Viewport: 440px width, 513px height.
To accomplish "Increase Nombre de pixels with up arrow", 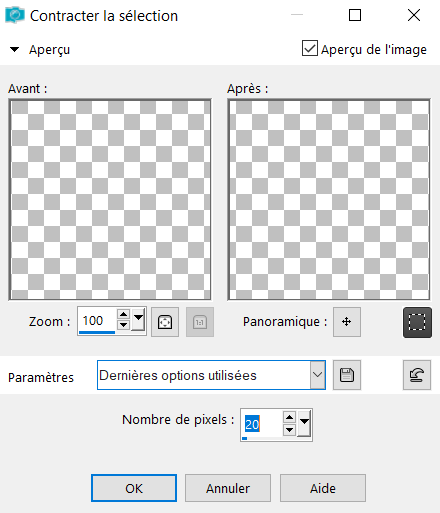I will (289, 417).
